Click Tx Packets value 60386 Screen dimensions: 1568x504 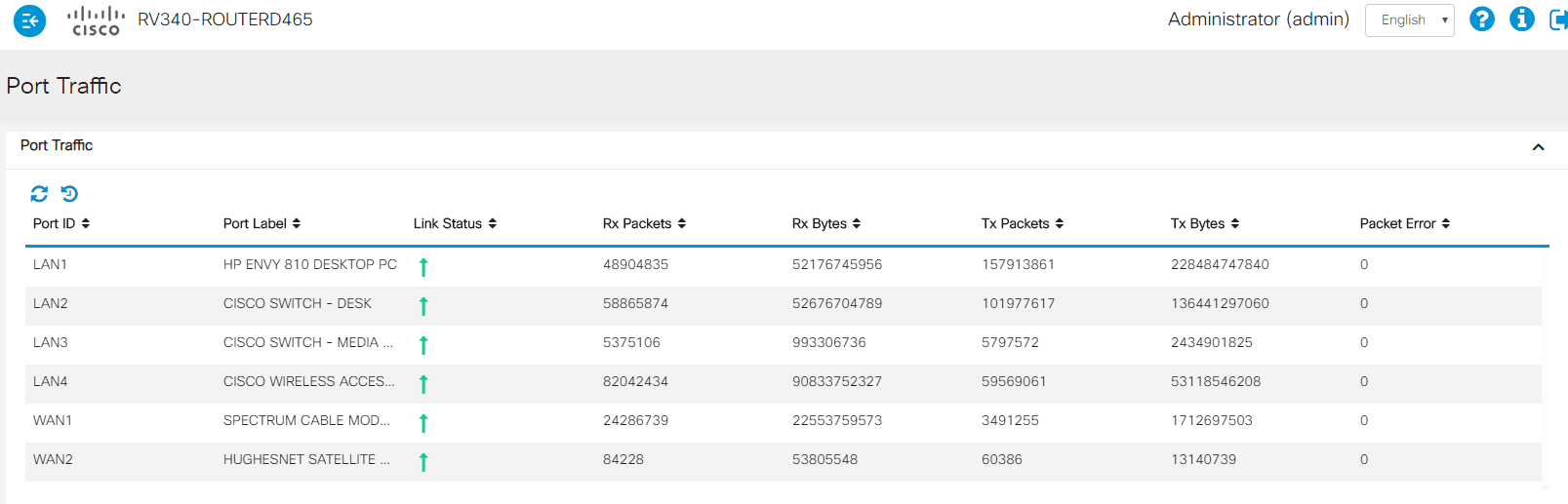pos(1002,459)
